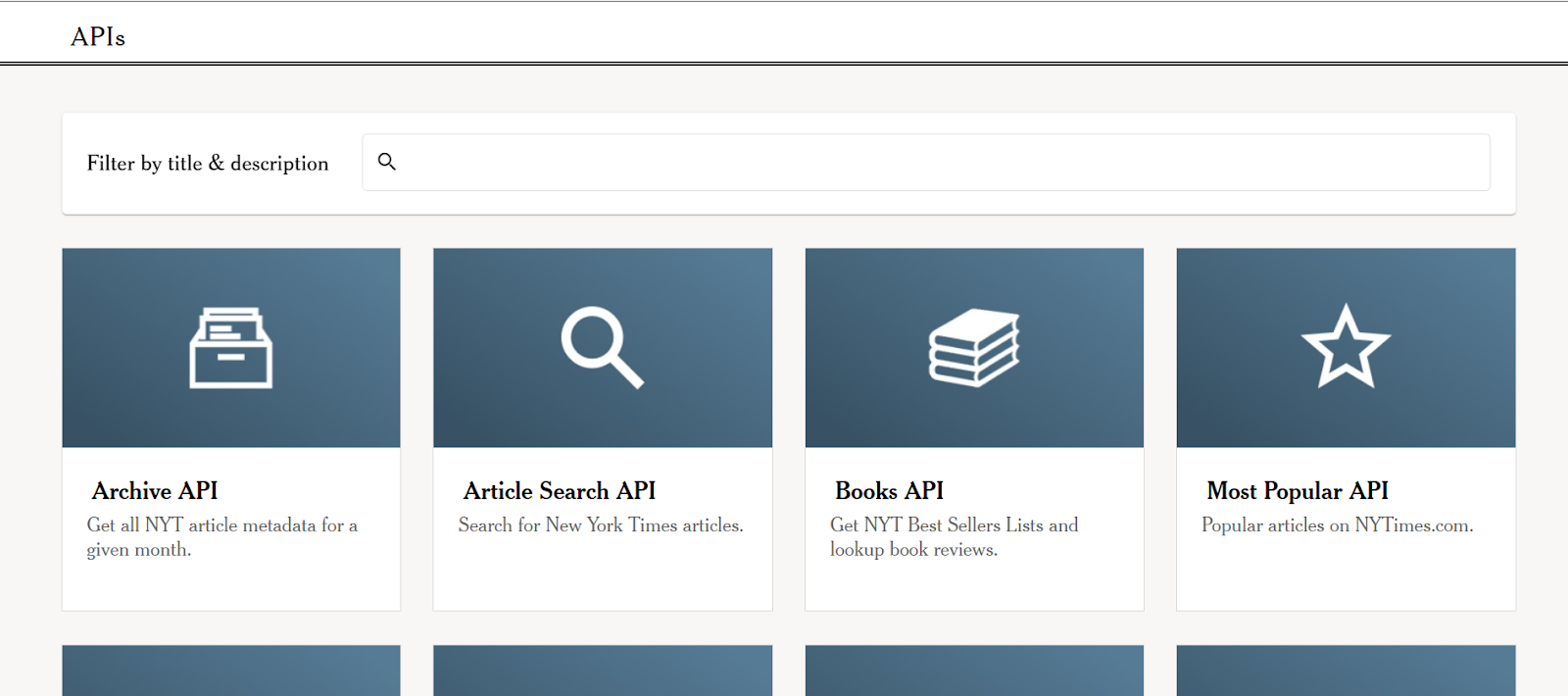
Task: Click the search icon in the filter box
Action: pos(387,162)
